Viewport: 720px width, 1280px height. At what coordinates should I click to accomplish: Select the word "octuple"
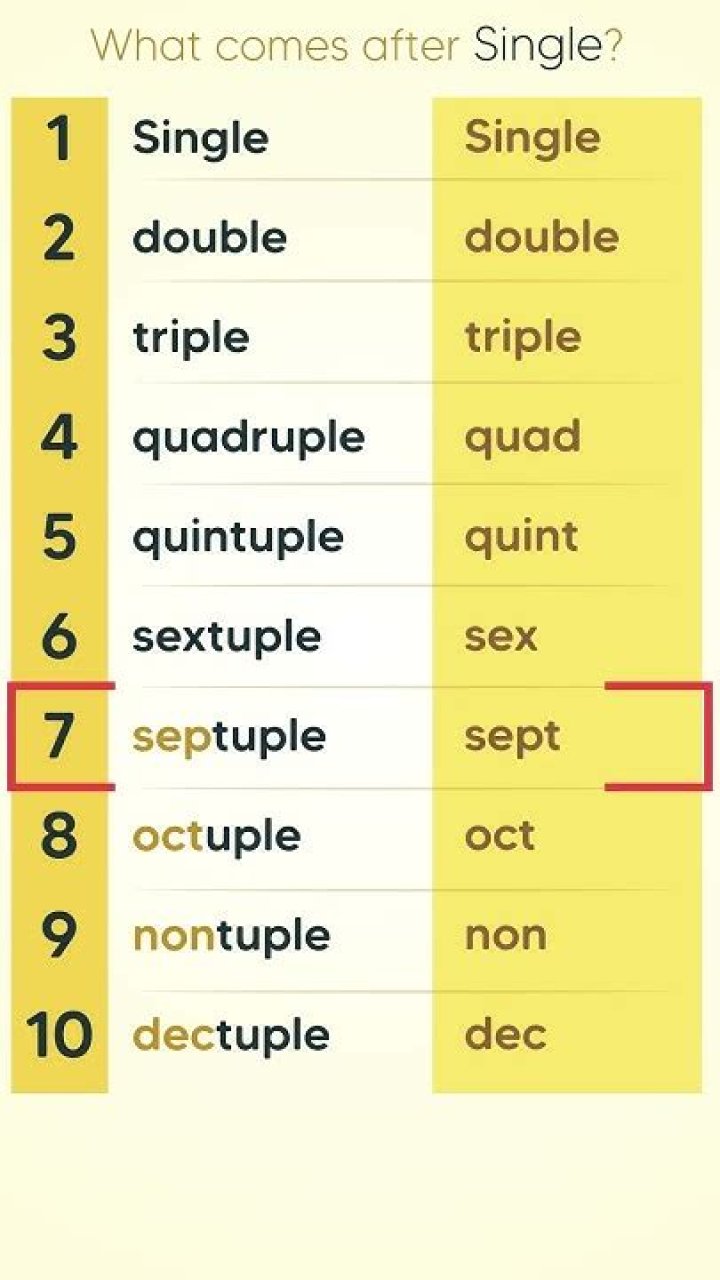coord(216,836)
